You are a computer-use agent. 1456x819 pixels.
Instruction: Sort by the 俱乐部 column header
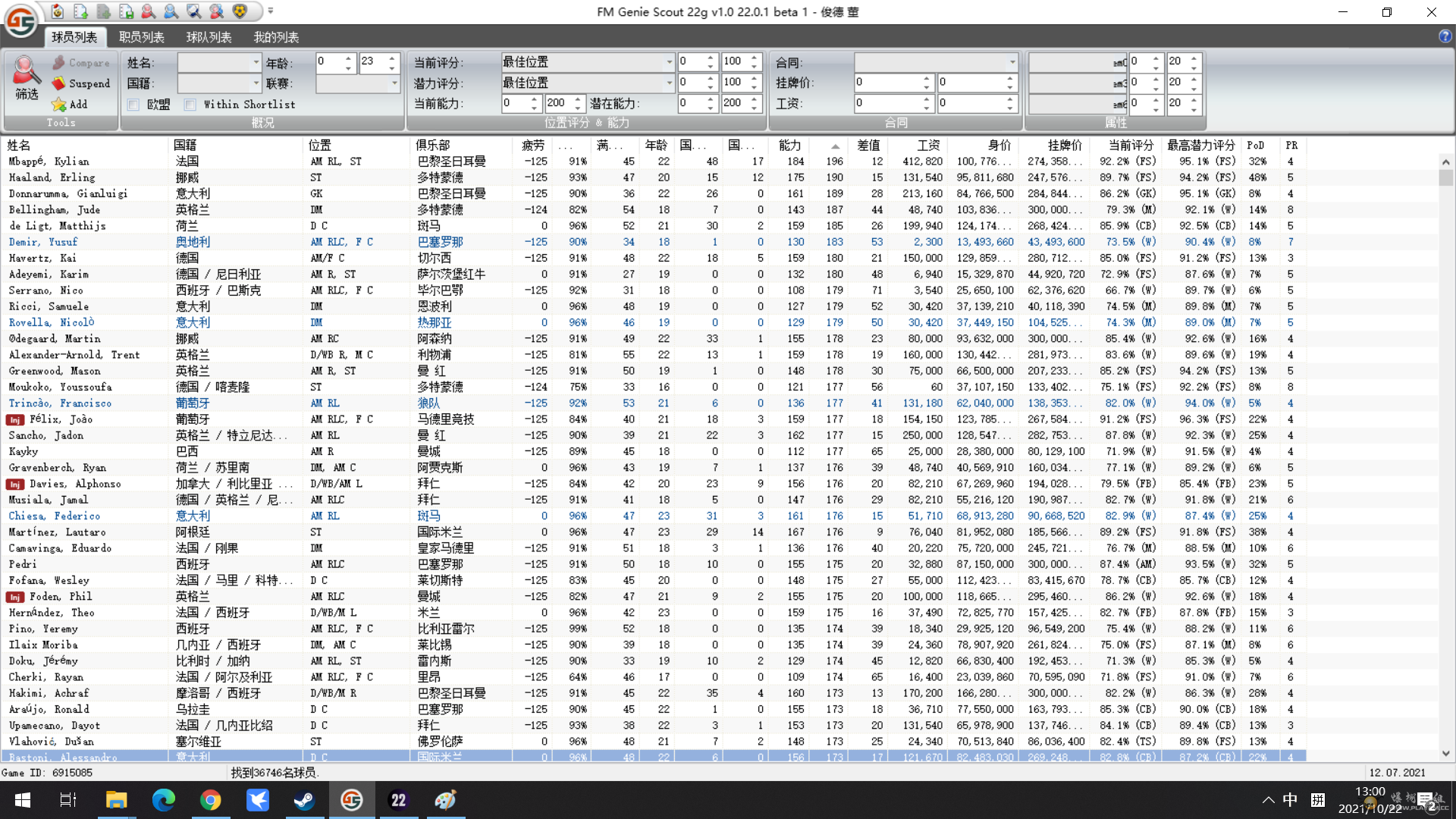(x=461, y=145)
